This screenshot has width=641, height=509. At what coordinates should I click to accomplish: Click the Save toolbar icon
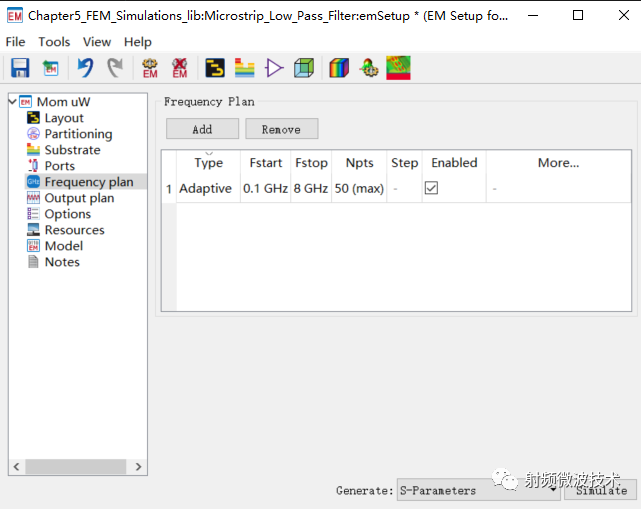pos(20,68)
